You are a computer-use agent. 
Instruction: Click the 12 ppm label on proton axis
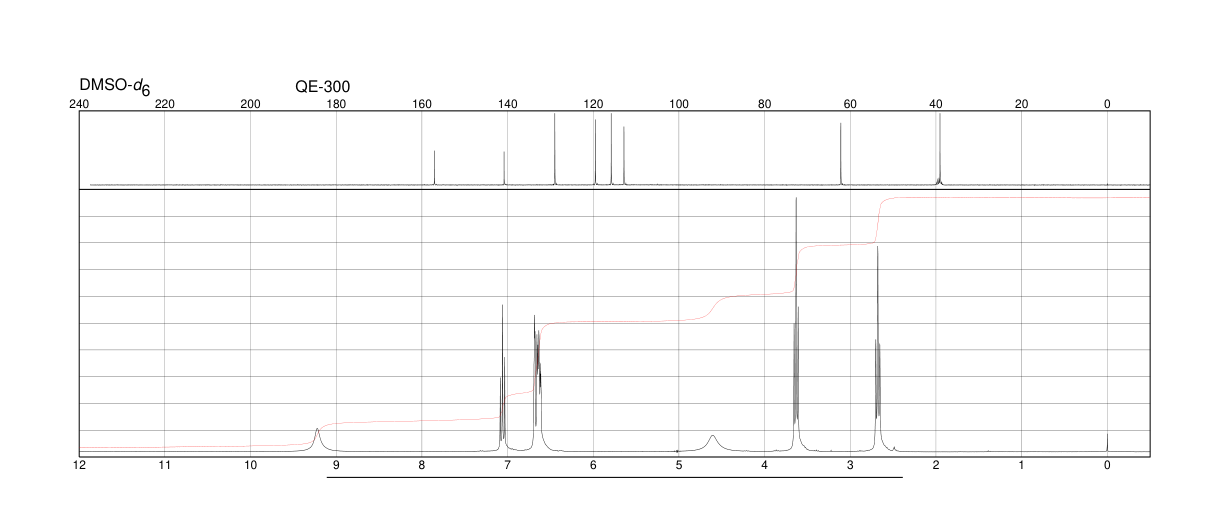[x=79, y=465]
